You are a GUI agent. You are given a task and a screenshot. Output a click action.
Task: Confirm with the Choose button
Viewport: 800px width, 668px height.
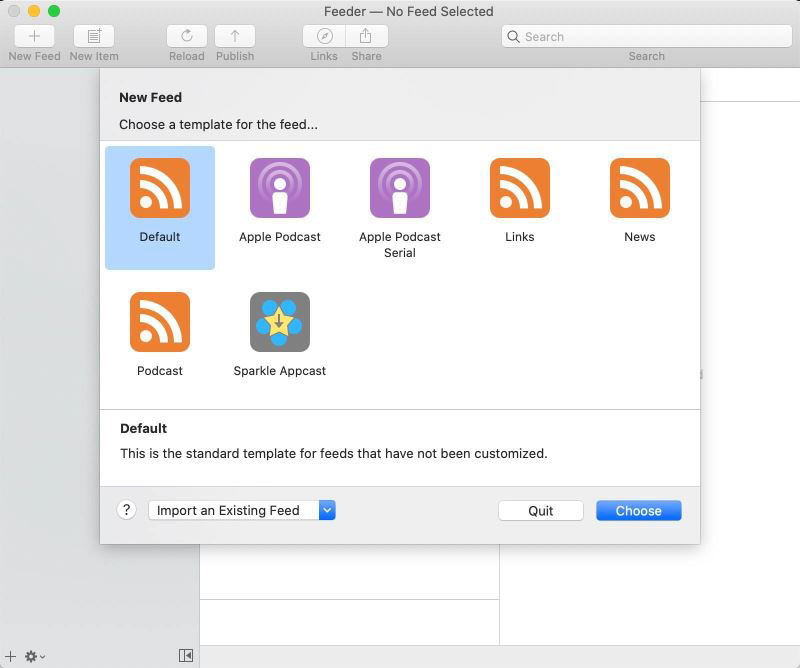[639, 511]
